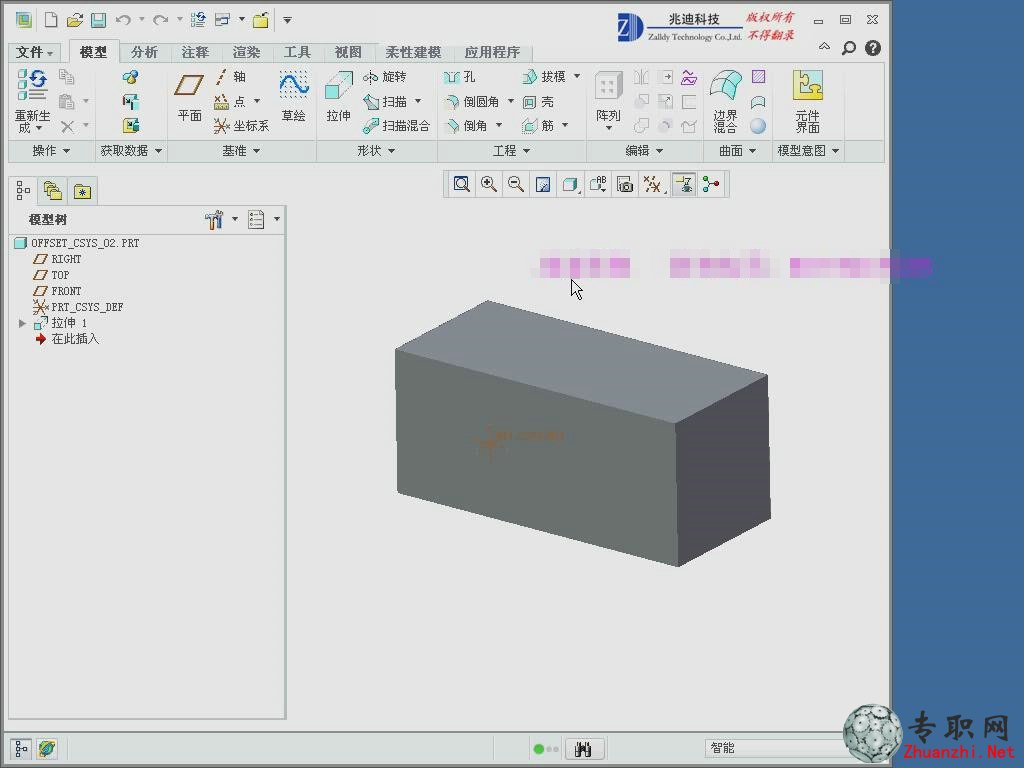Viewport: 1024px width, 768px height.
Task: Select PRT_CSYS_DEF in model tree
Action: point(78,307)
